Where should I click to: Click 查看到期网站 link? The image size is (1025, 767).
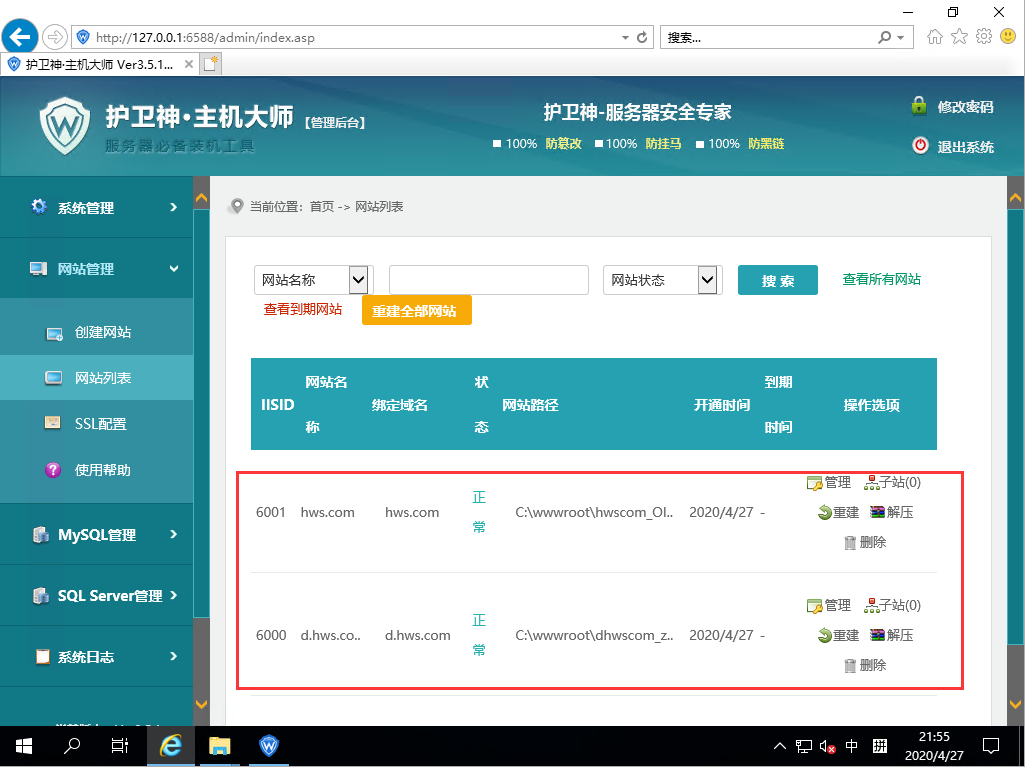(302, 310)
